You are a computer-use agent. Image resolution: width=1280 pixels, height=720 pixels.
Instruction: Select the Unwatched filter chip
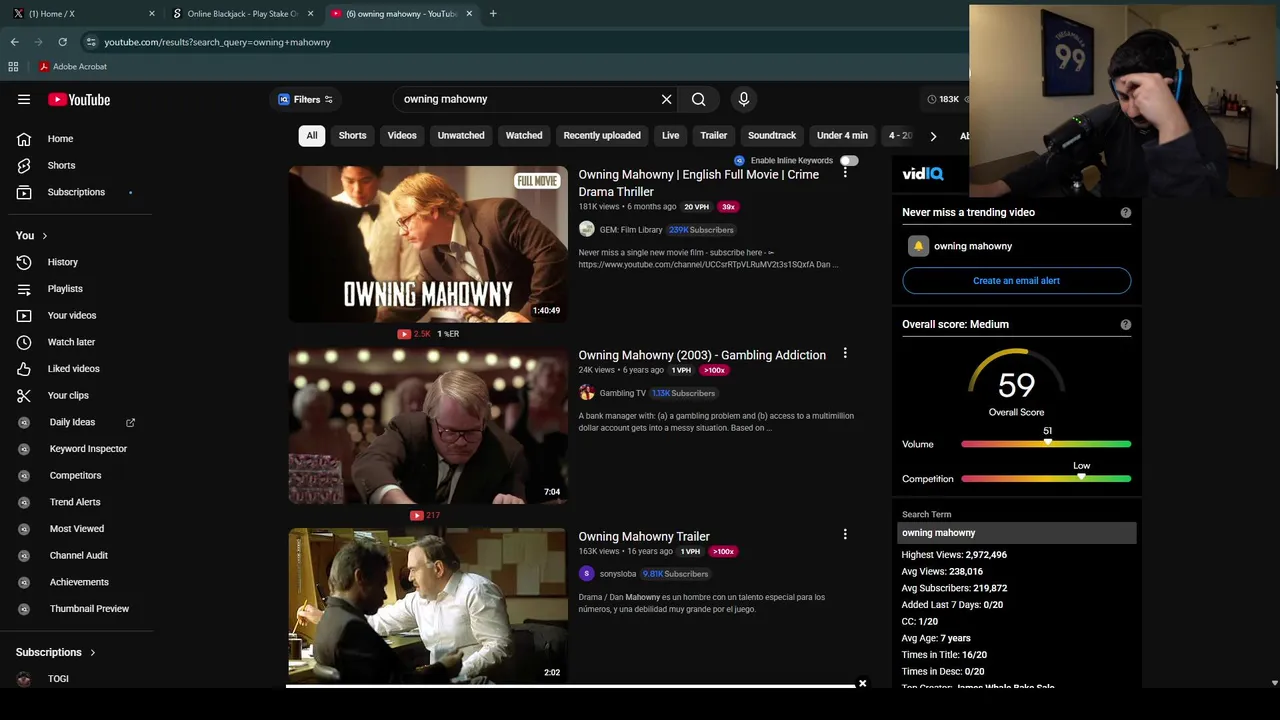point(461,135)
